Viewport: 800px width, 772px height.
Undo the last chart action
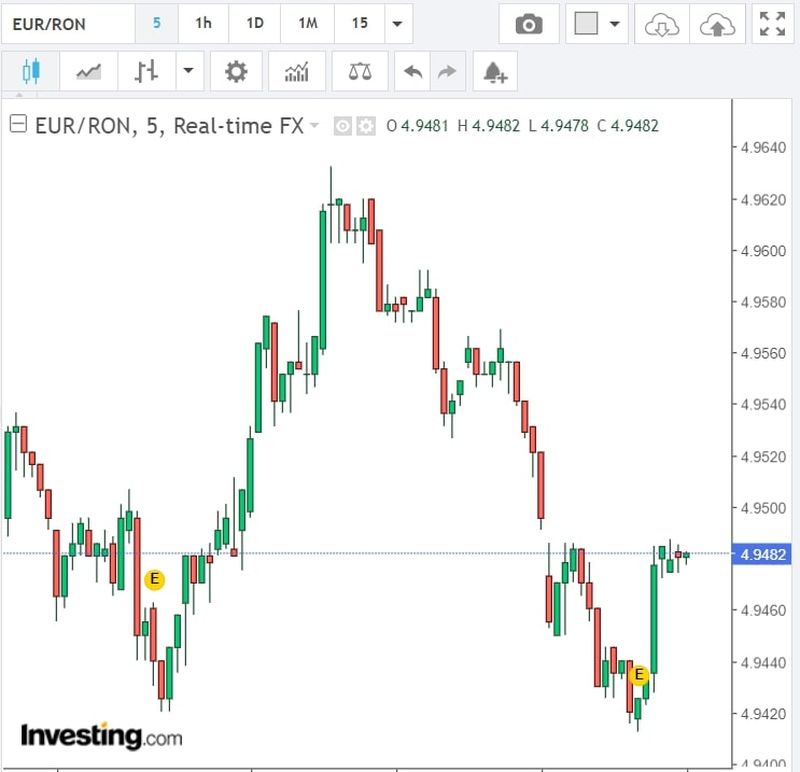pyautogui.click(x=412, y=72)
